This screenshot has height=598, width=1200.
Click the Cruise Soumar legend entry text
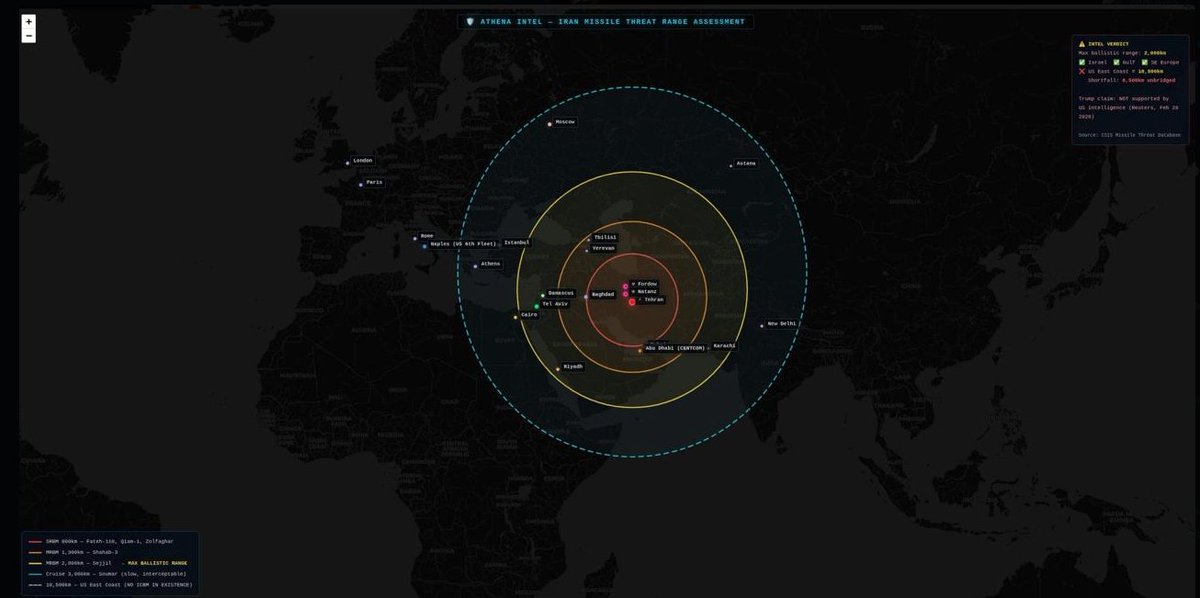(x=115, y=574)
